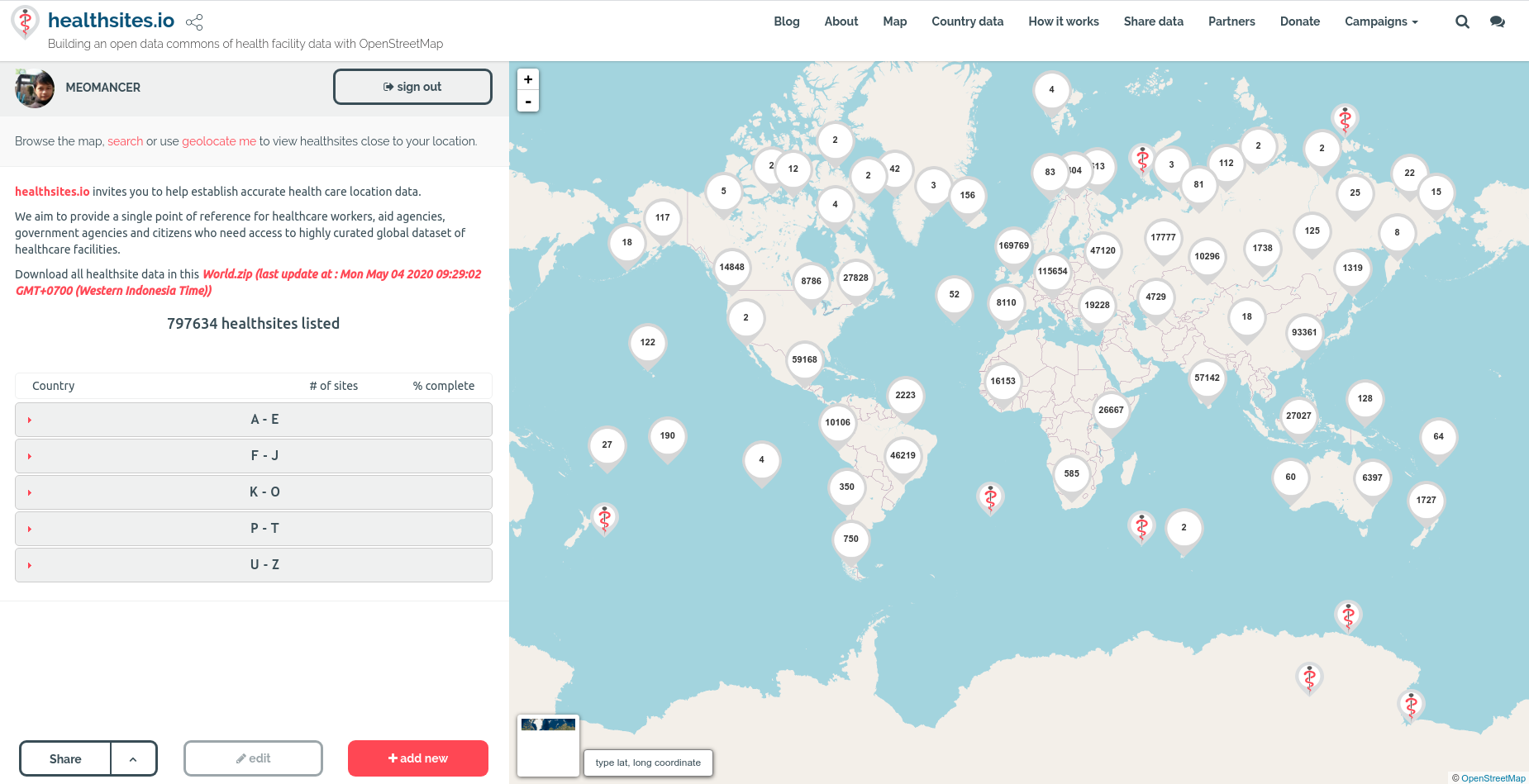Image resolution: width=1529 pixels, height=784 pixels.
Task: Open the share icon beside the site title
Action: (194, 22)
